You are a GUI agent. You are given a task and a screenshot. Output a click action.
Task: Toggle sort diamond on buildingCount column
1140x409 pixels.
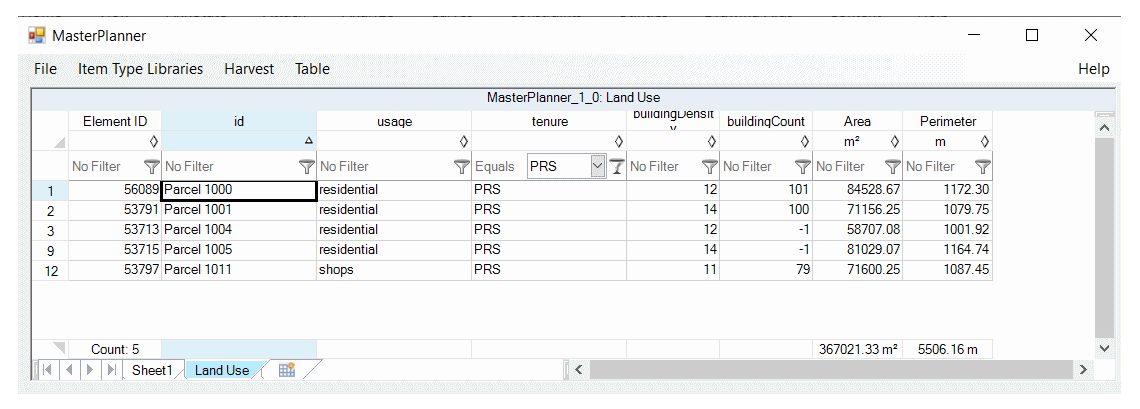pyautogui.click(x=804, y=141)
